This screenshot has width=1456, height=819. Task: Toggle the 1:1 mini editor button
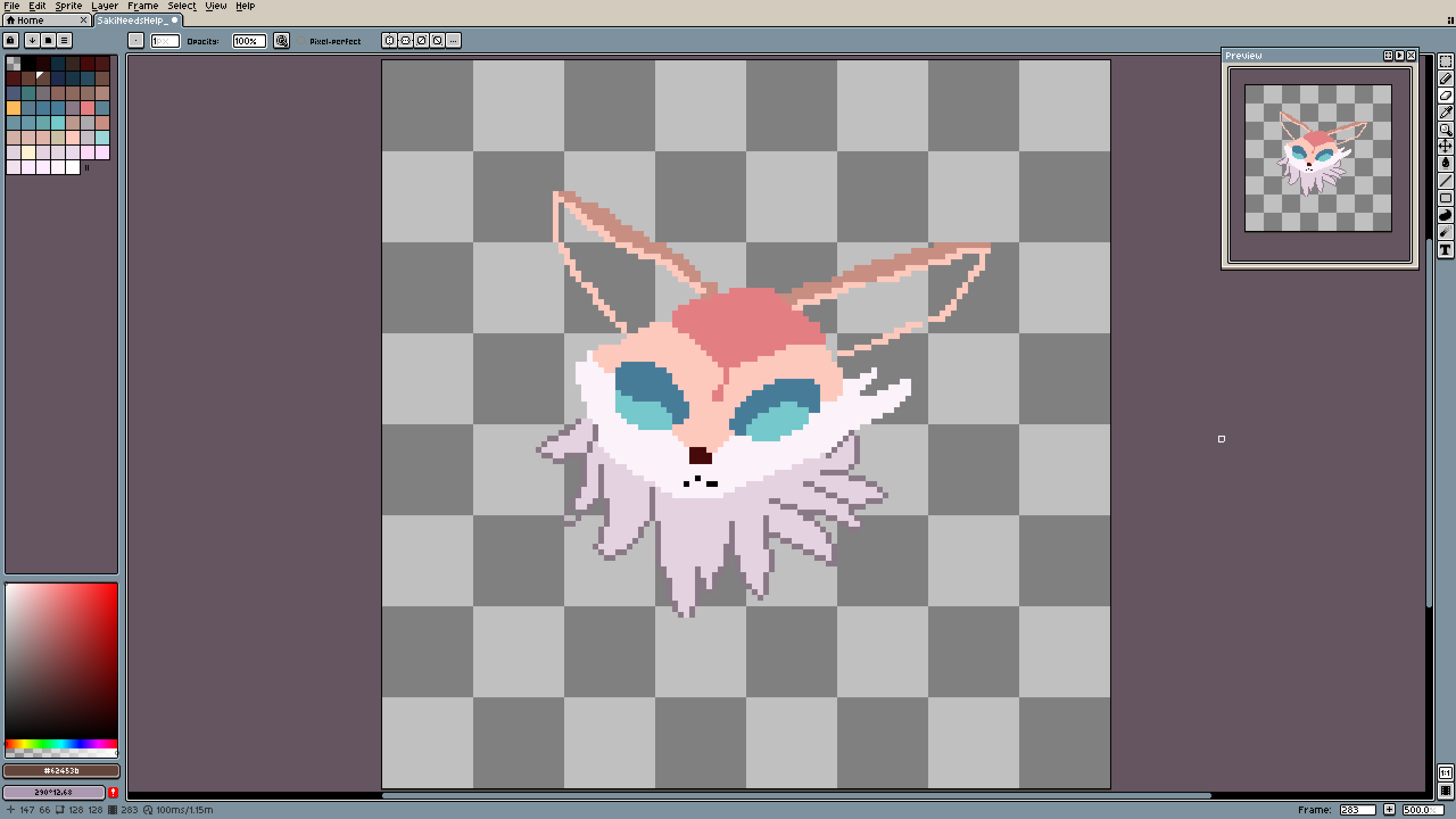point(1445,773)
